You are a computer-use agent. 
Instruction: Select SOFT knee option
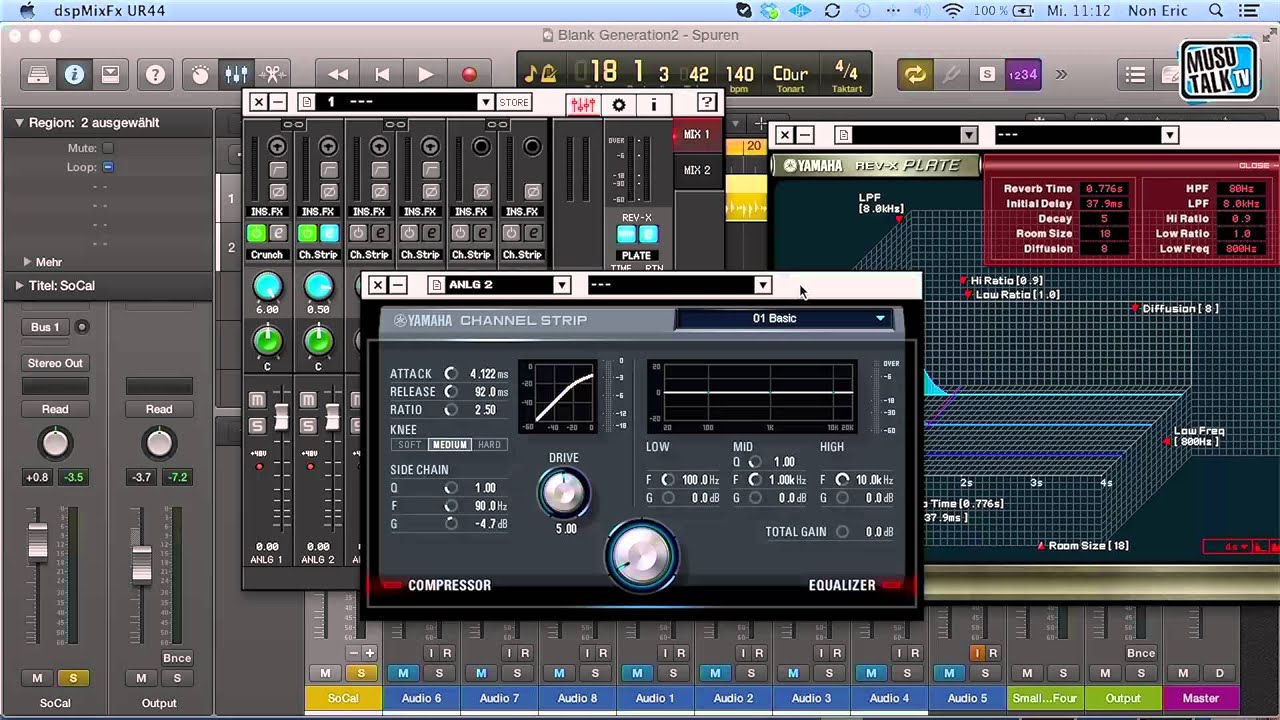(409, 445)
